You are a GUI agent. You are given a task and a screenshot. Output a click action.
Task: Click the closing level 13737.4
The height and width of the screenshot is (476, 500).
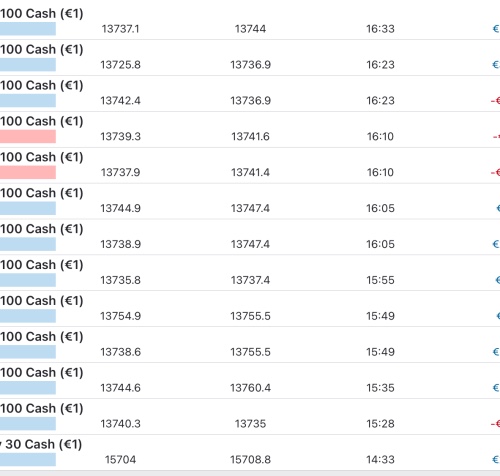click(x=250, y=280)
